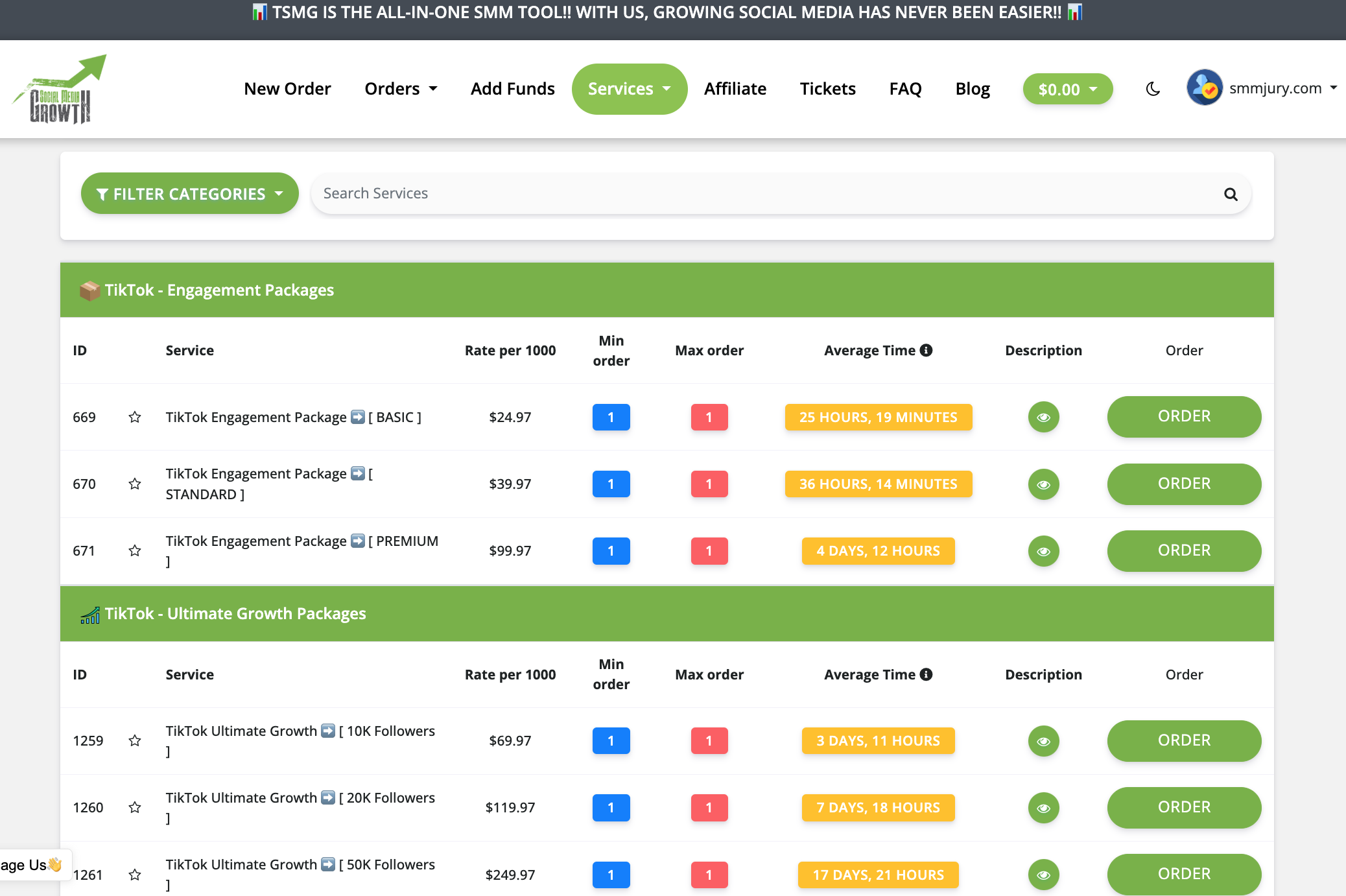This screenshot has width=1346, height=896.
Task: Click the $39.97 rate value
Action: point(510,484)
